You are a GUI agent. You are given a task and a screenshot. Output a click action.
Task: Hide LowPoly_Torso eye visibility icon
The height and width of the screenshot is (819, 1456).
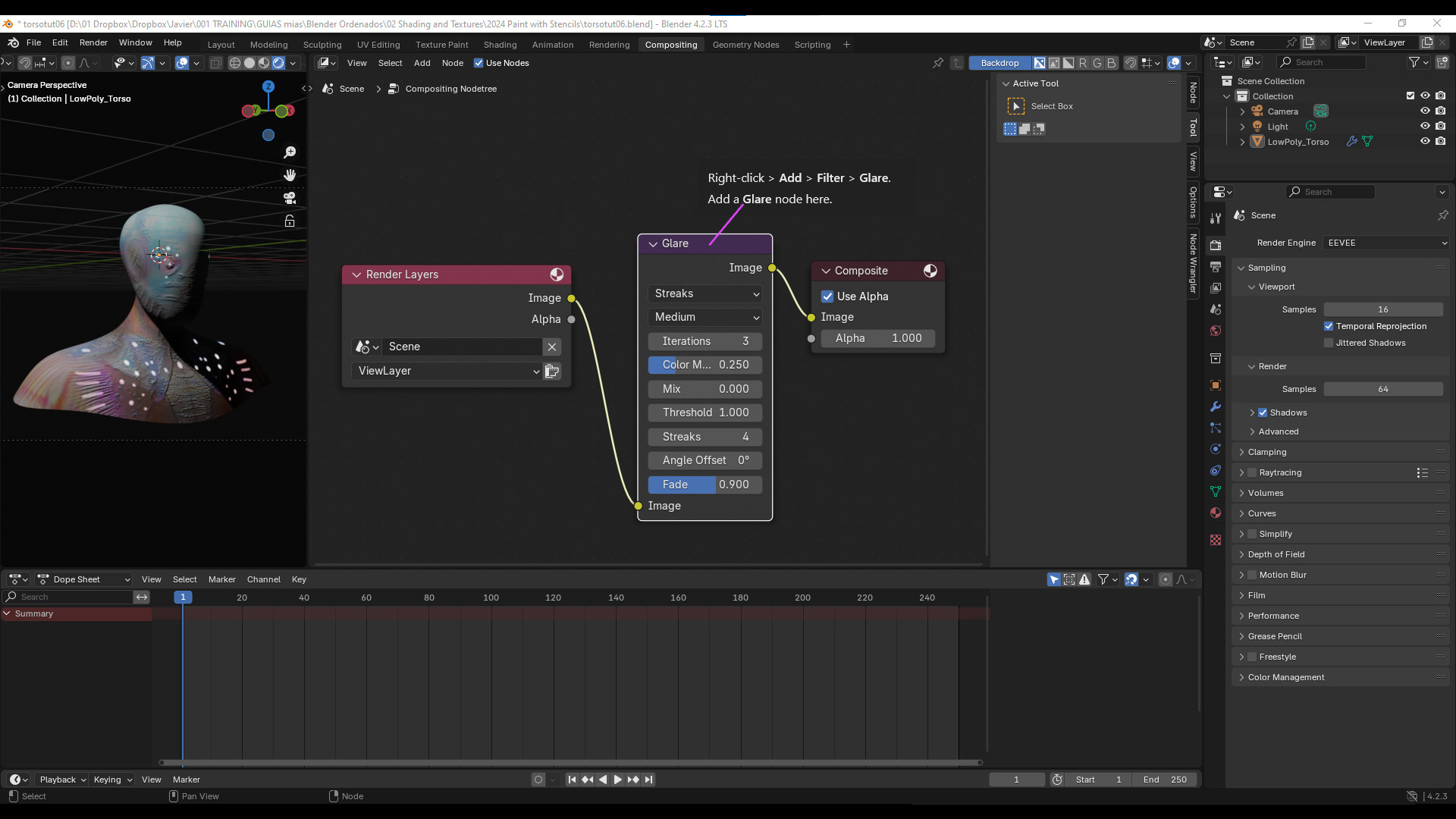(1425, 141)
